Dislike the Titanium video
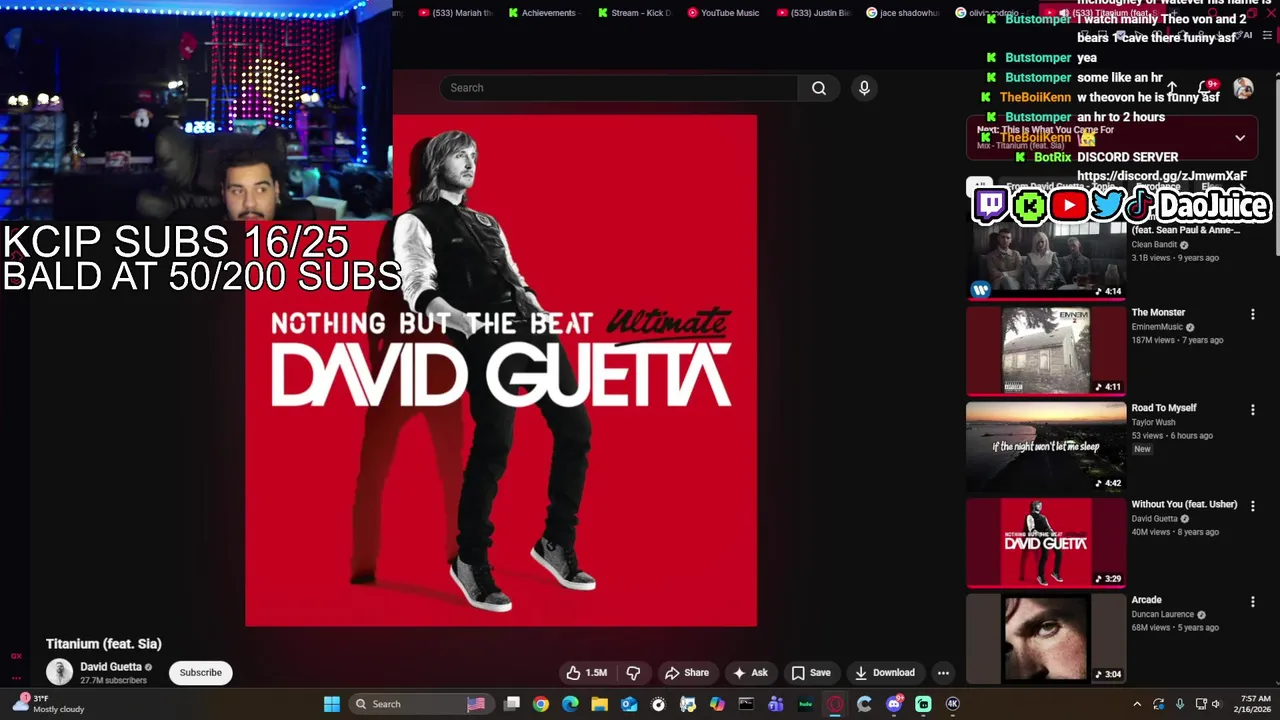The width and height of the screenshot is (1280, 720). pos(633,673)
